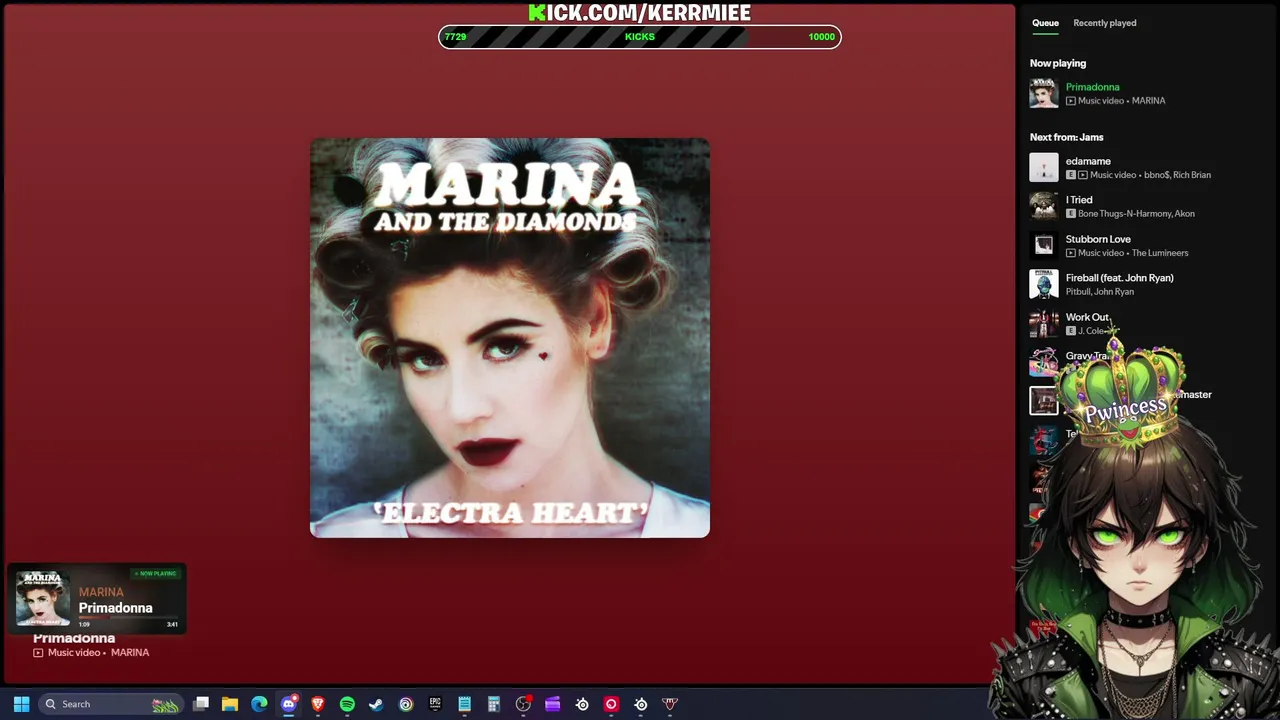Screen dimensions: 1280x720
Task: Click the edamame album thumbnail
Action: click(1044, 167)
